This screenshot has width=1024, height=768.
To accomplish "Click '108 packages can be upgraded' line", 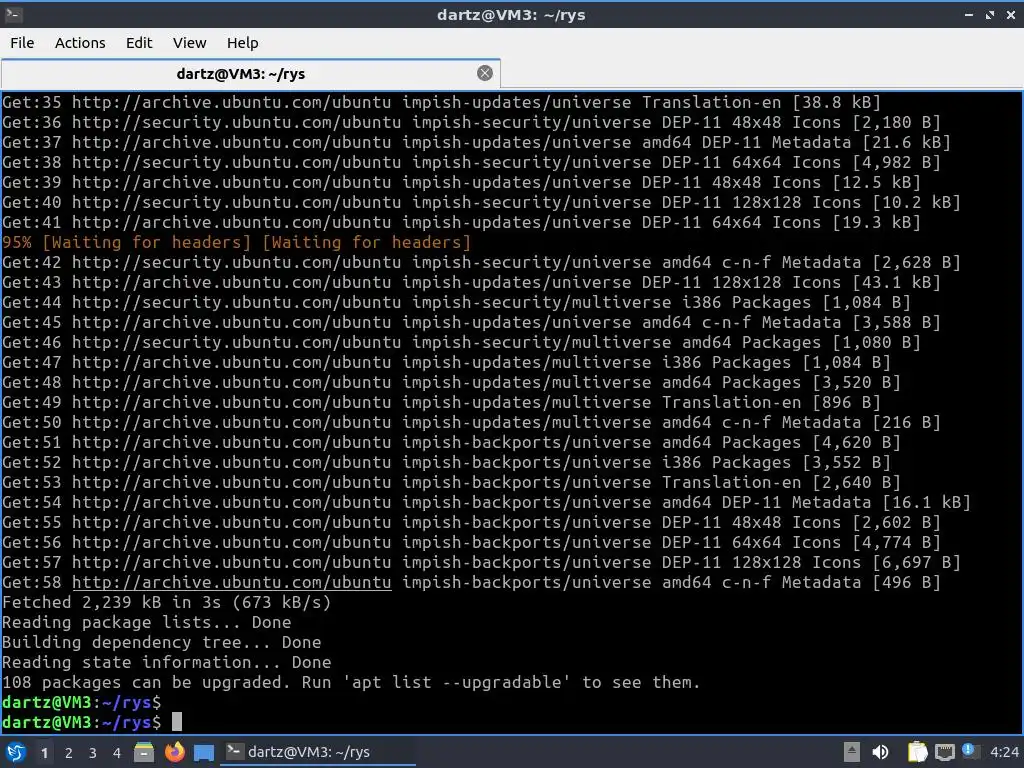I will [x=351, y=682].
